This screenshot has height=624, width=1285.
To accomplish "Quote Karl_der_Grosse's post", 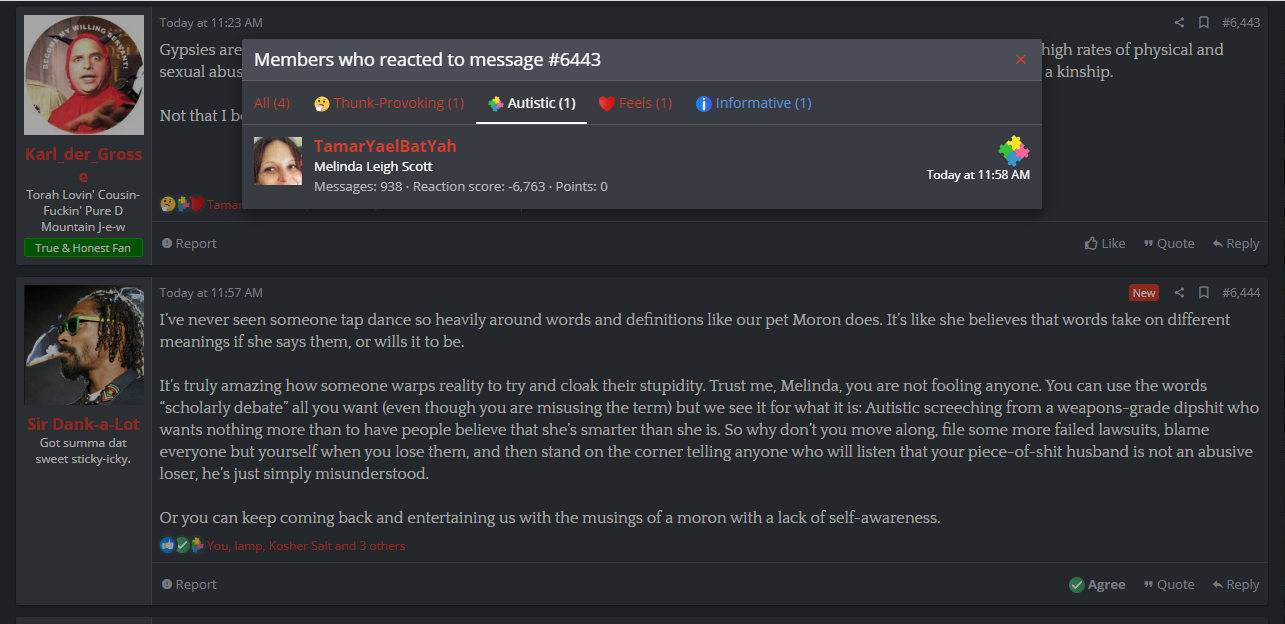I will (1169, 243).
